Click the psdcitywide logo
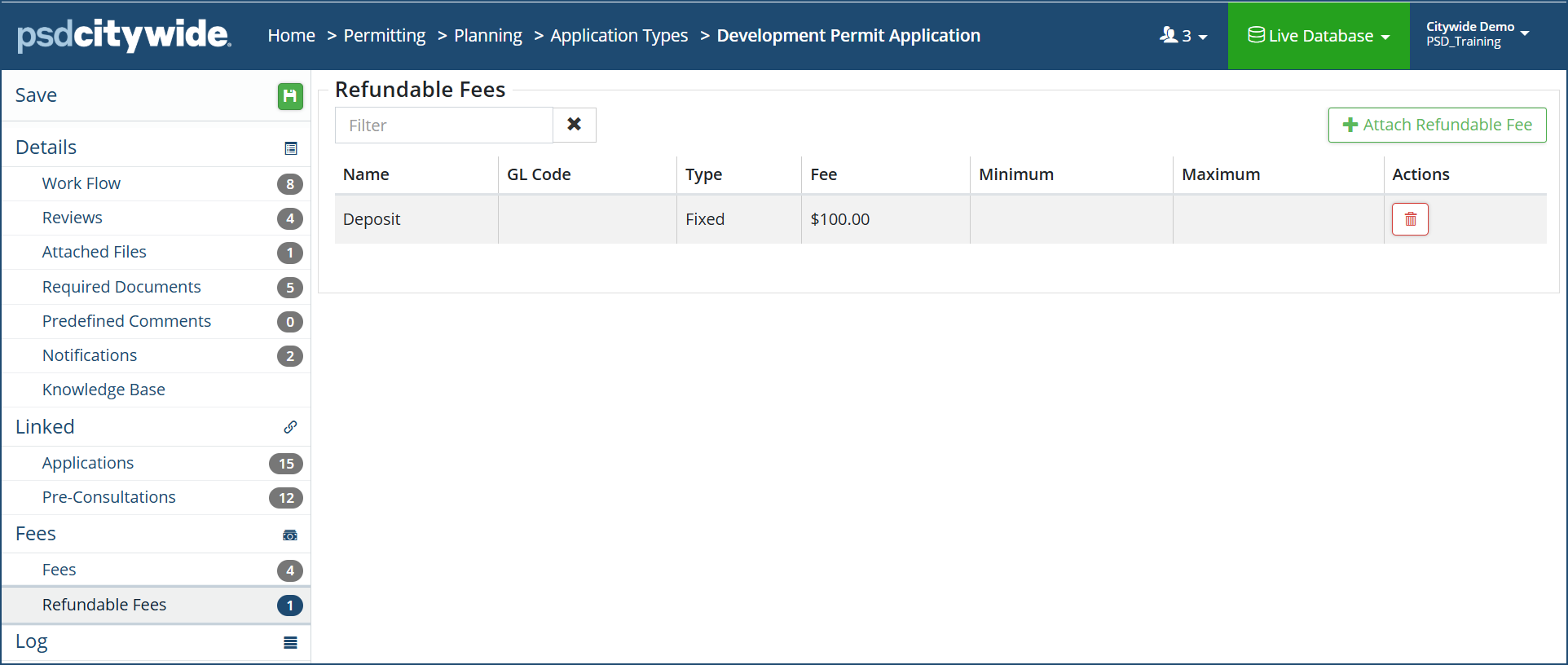Screen dimensions: 1568x665 click(124, 35)
